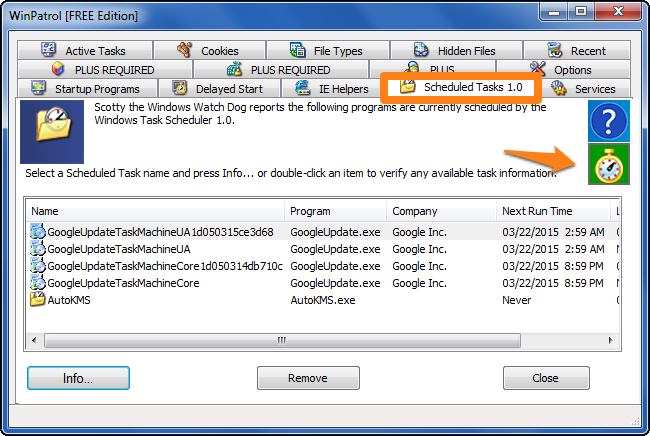
Task: Click the Remove button
Action: [308, 378]
